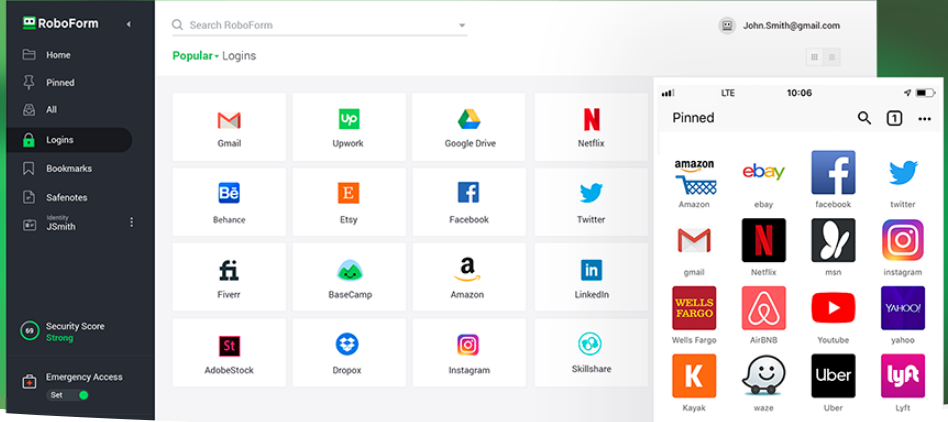Click the Search RoboForm field
948x422 pixels.
click(310, 25)
